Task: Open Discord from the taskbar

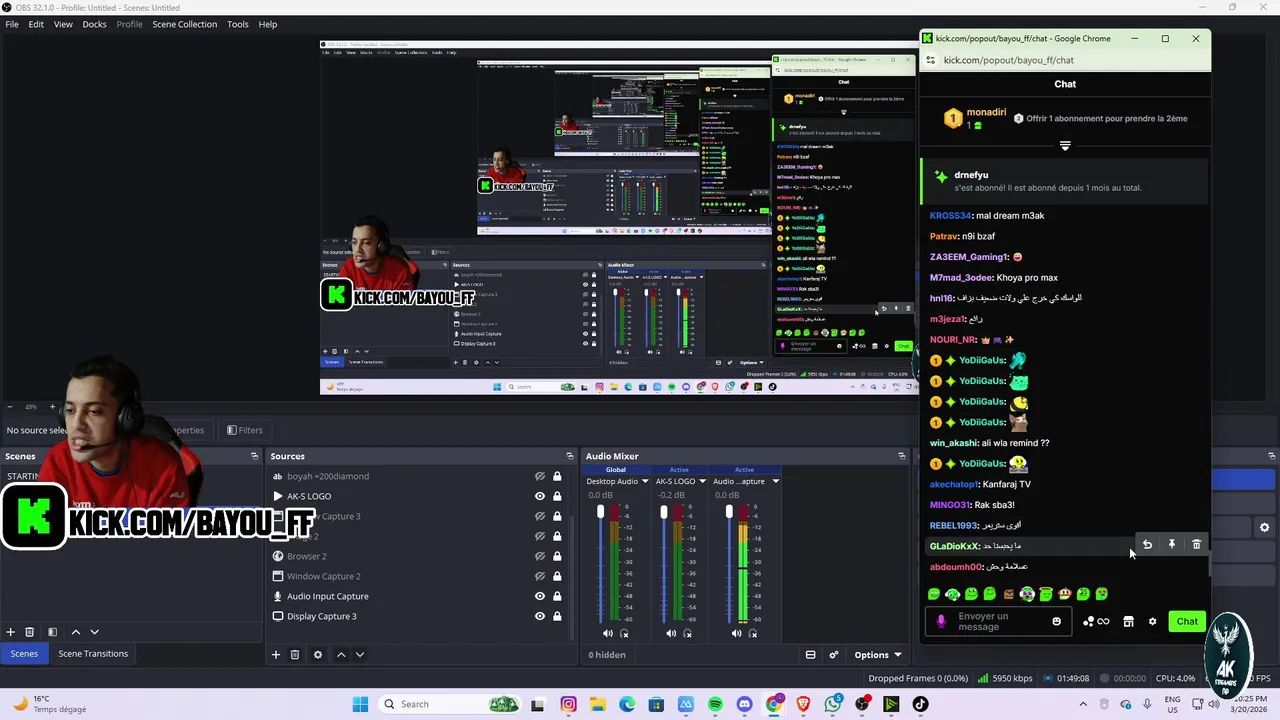Action: 744,704
